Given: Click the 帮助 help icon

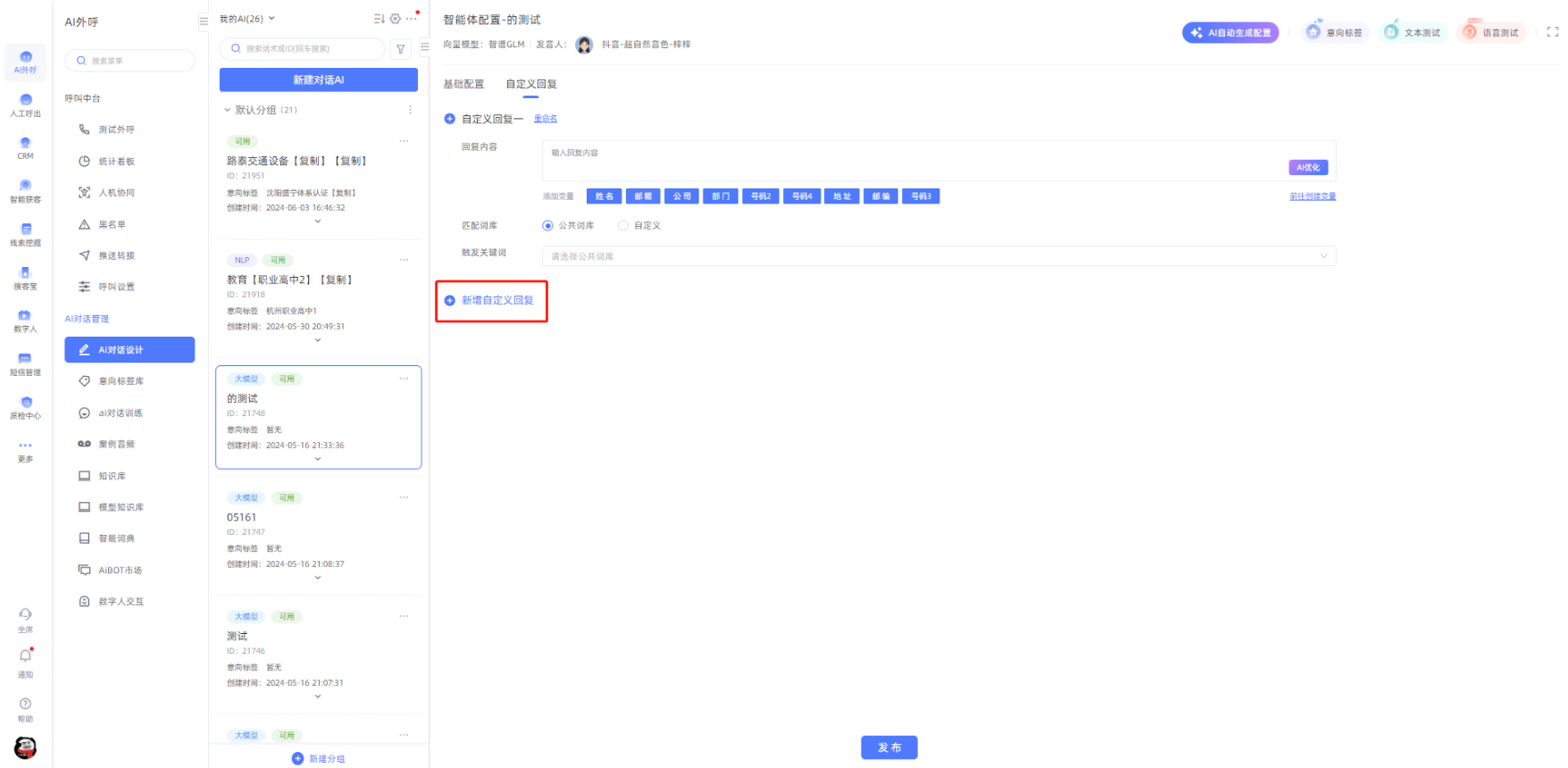Looking at the screenshot, I should [25, 704].
